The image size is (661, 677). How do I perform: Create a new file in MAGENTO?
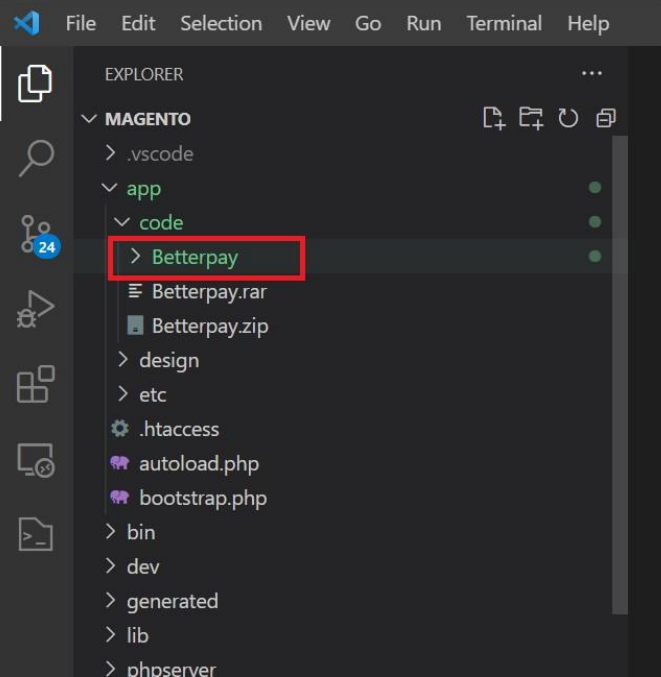point(494,118)
